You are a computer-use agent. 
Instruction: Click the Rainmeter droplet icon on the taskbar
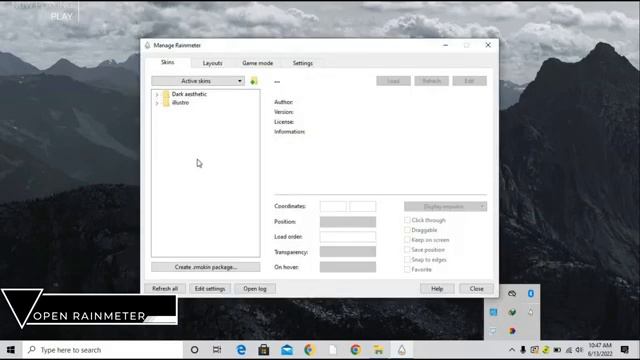click(x=402, y=350)
